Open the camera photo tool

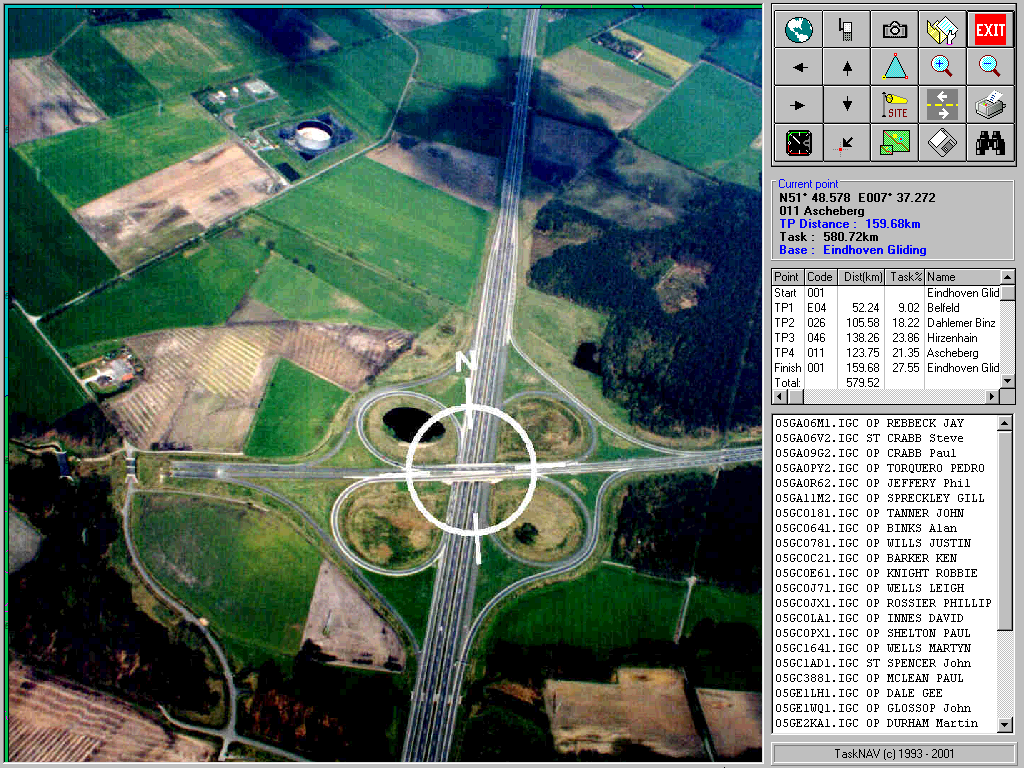[895, 29]
